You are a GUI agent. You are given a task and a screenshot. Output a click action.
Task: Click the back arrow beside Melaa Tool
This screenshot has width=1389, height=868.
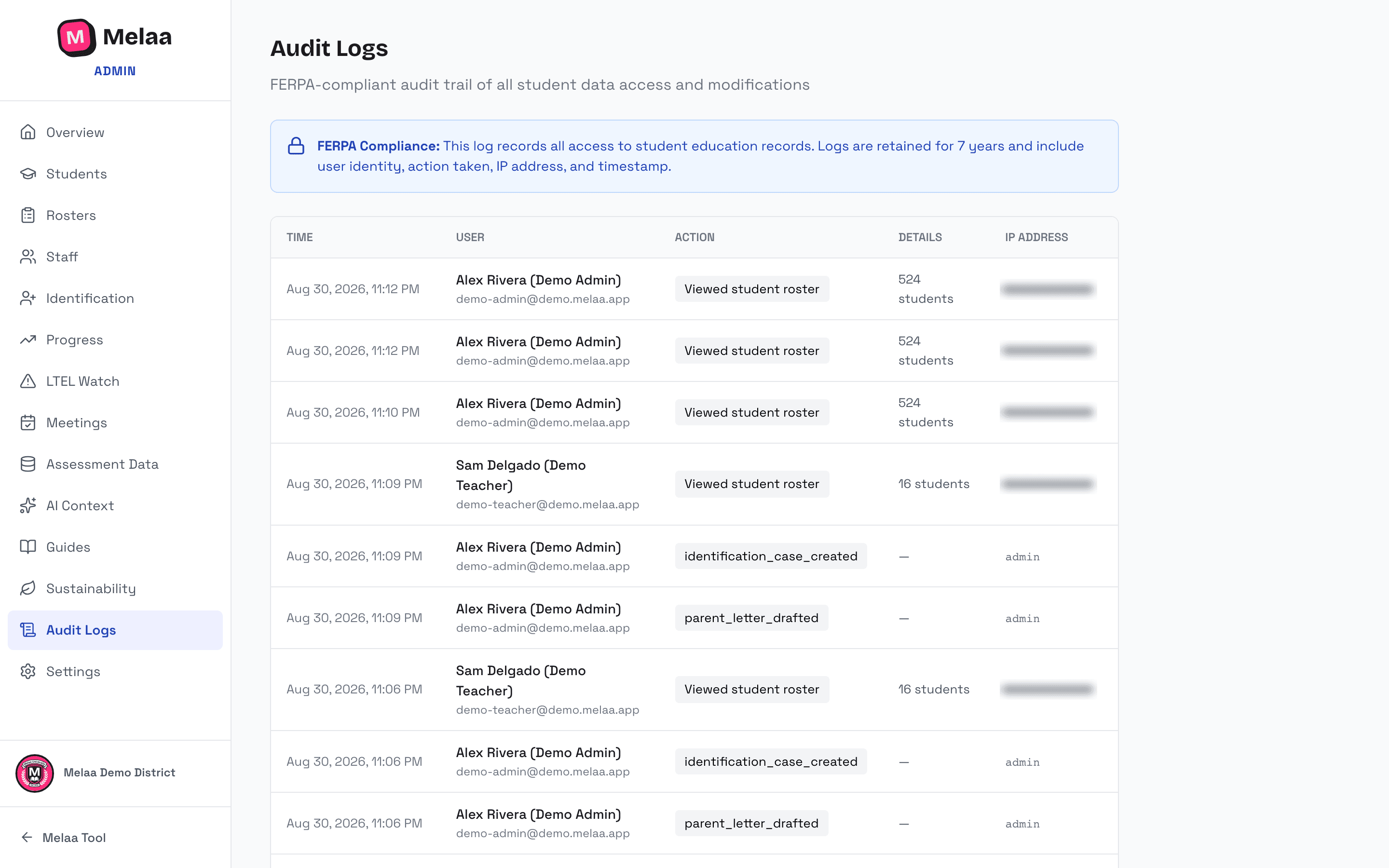click(27, 837)
